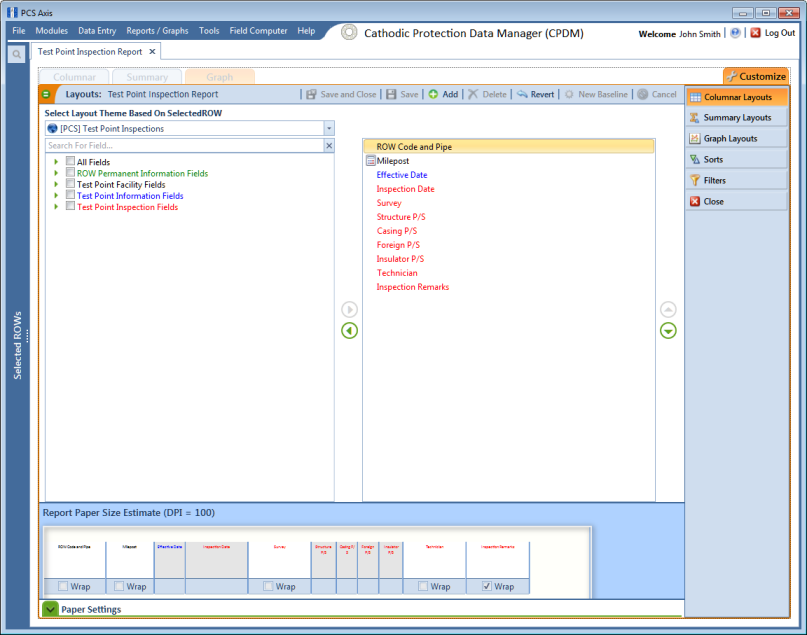Screen dimensions: 807x635
Task: Click the green collapse icon beside Layouts
Action: pyautogui.click(x=46, y=94)
